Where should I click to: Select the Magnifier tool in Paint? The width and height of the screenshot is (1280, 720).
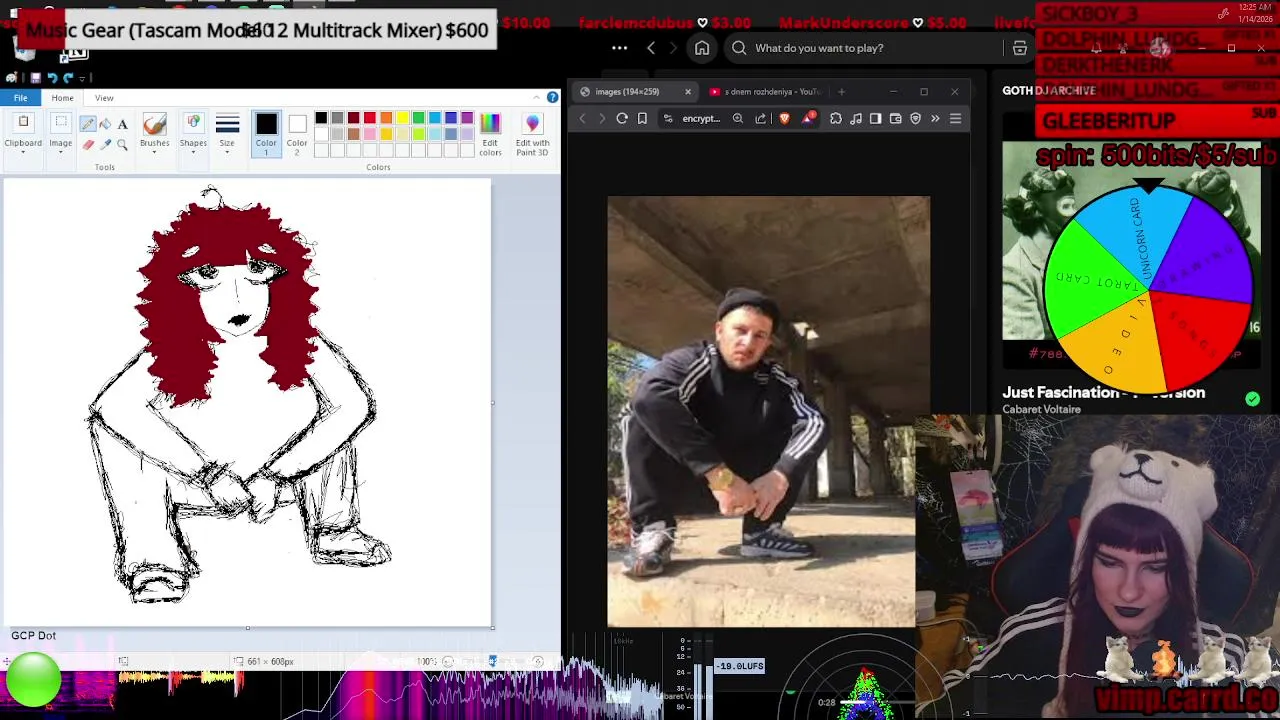point(122,145)
